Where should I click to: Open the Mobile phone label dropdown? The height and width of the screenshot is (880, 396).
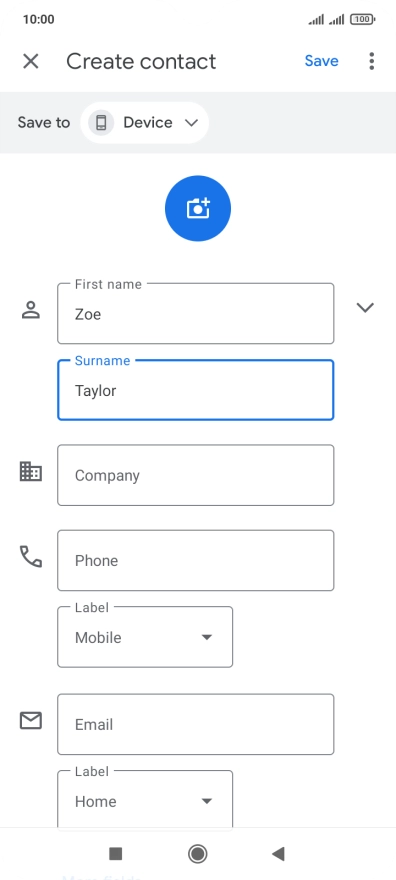145,637
